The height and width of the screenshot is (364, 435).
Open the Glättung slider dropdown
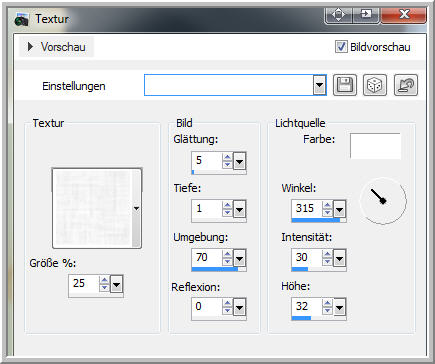pos(239,162)
